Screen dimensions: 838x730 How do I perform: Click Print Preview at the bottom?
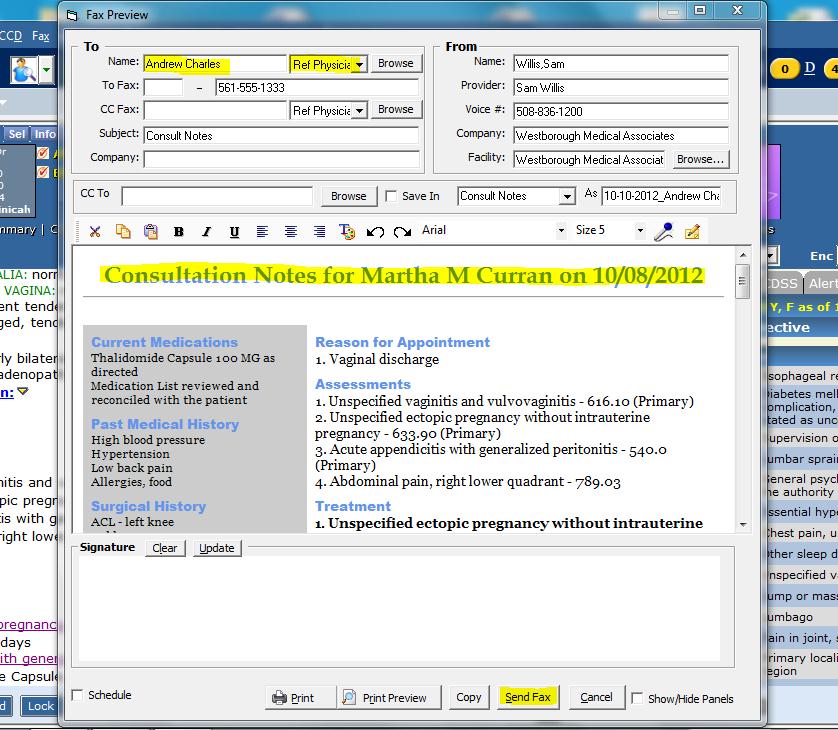coord(390,697)
